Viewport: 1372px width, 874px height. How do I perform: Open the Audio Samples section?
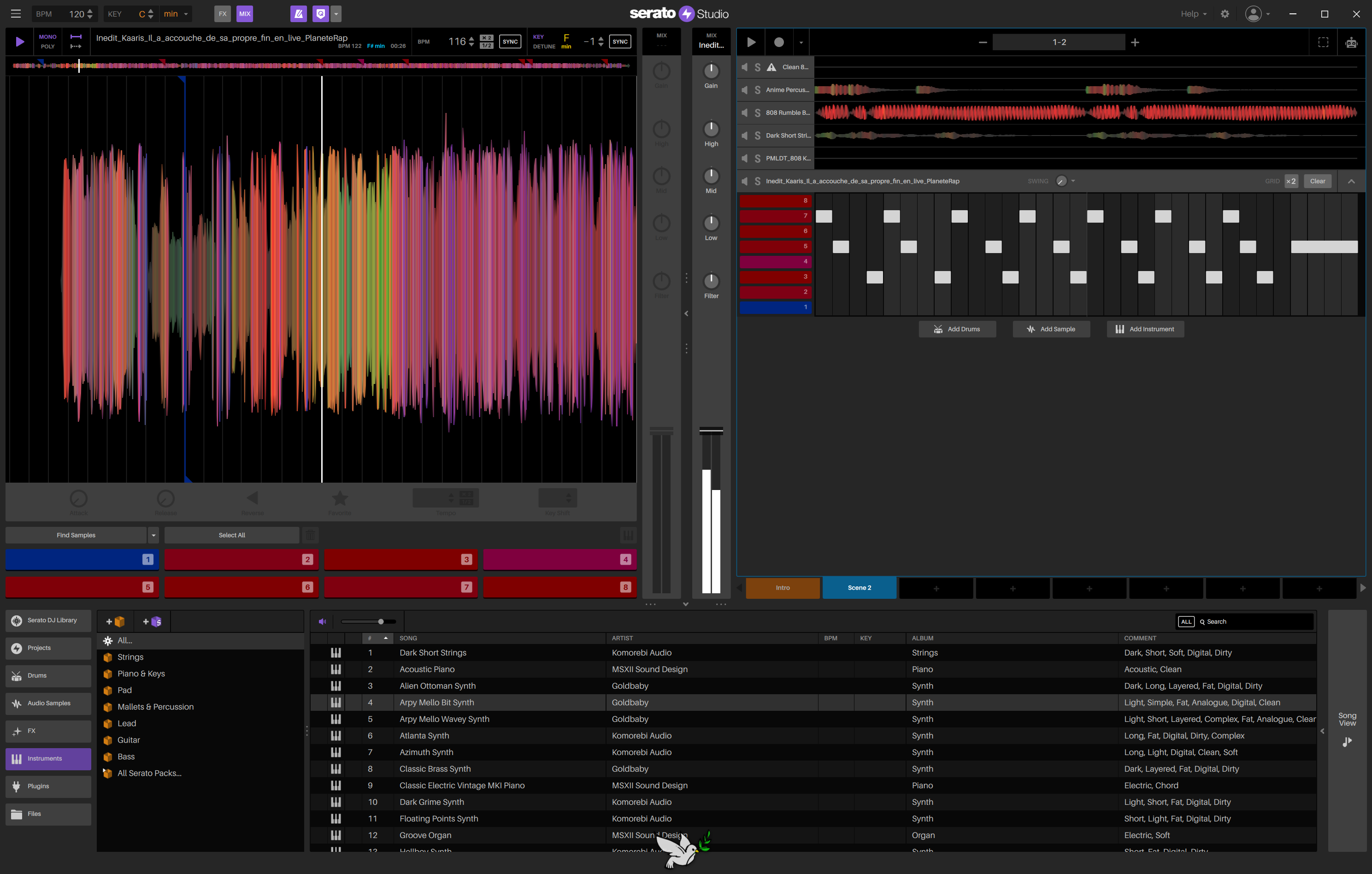pyautogui.click(x=48, y=703)
